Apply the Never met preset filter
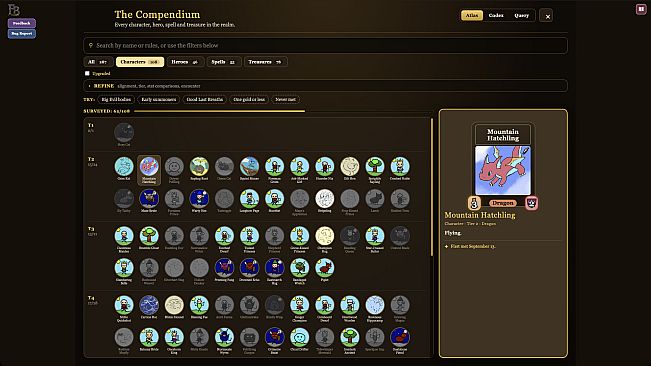The width and height of the screenshot is (651, 366). pos(286,100)
